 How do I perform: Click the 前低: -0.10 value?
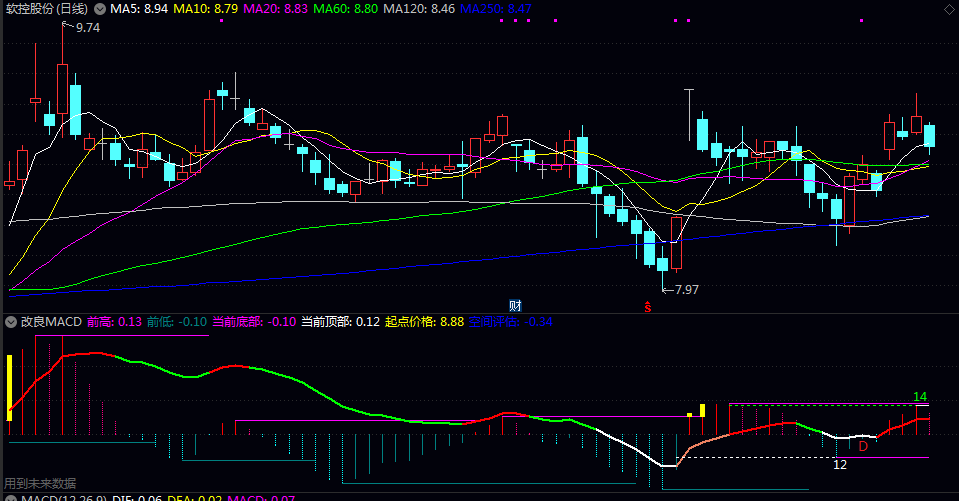[x=177, y=322]
